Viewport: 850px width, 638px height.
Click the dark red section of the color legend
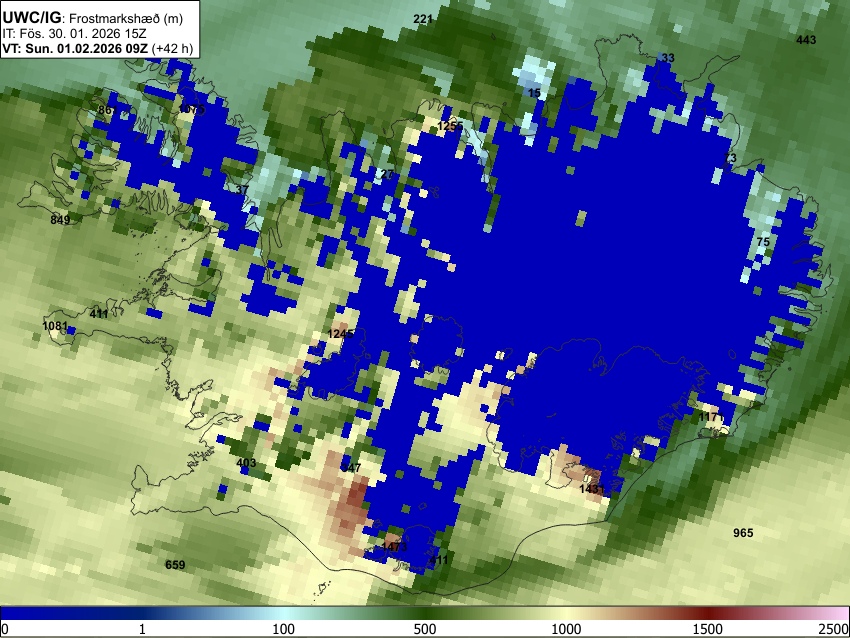pyautogui.click(x=708, y=613)
